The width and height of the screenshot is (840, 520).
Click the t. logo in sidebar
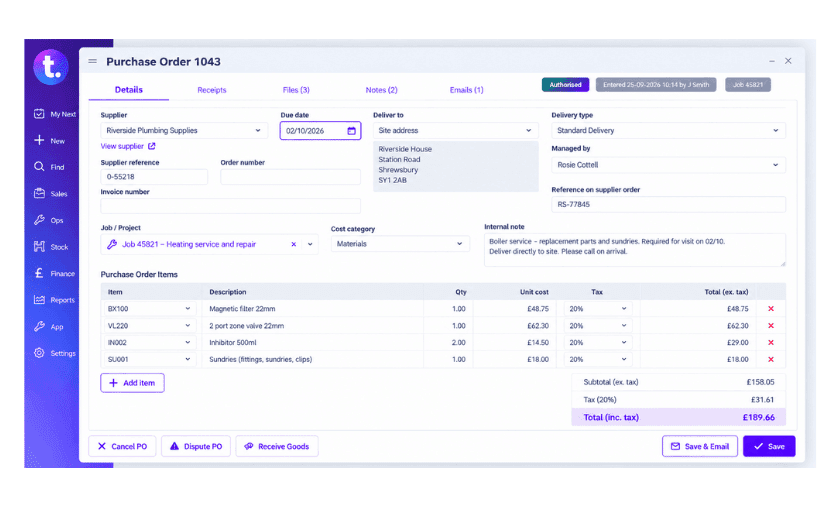(x=51, y=67)
